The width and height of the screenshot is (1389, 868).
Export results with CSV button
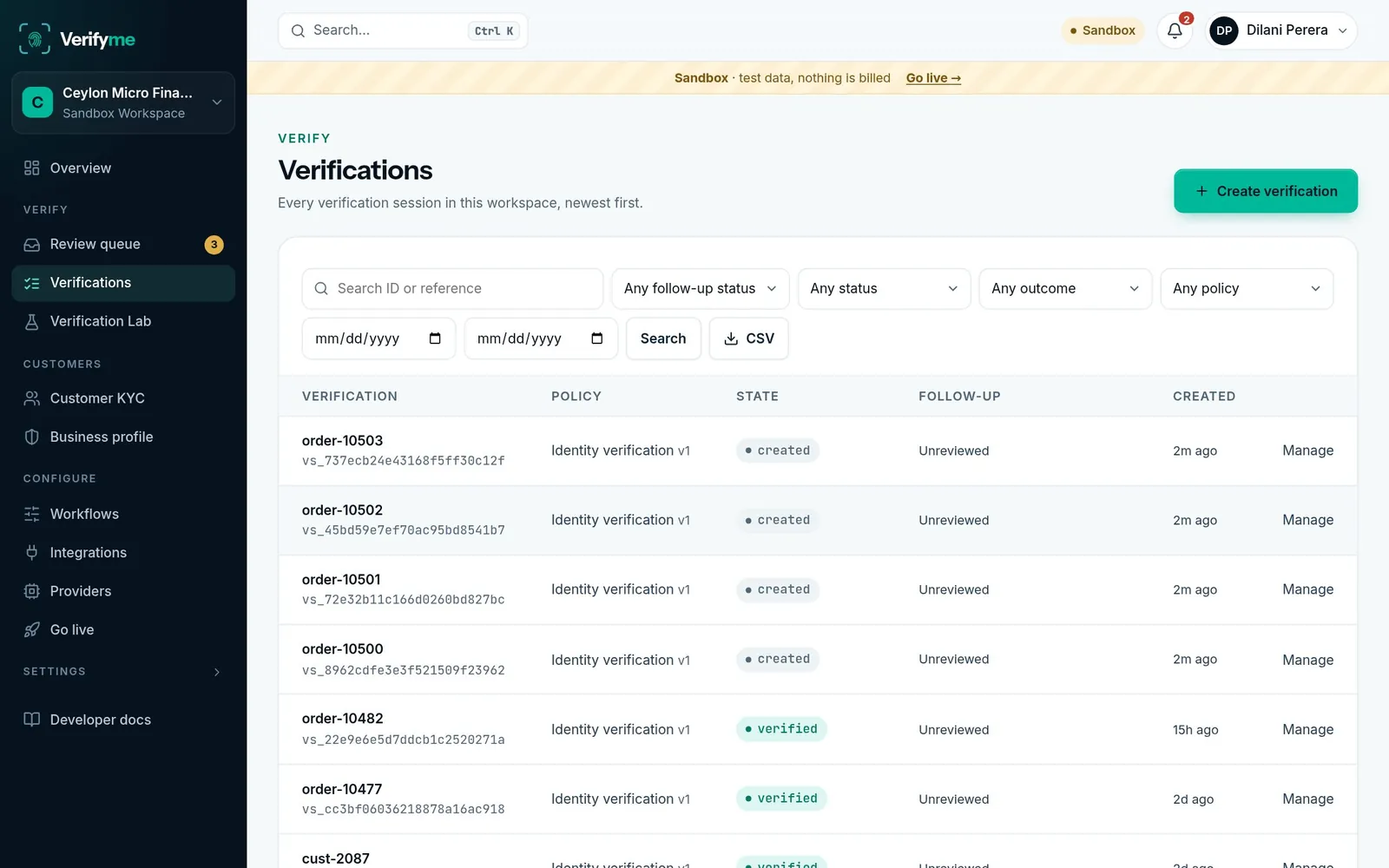click(x=749, y=339)
